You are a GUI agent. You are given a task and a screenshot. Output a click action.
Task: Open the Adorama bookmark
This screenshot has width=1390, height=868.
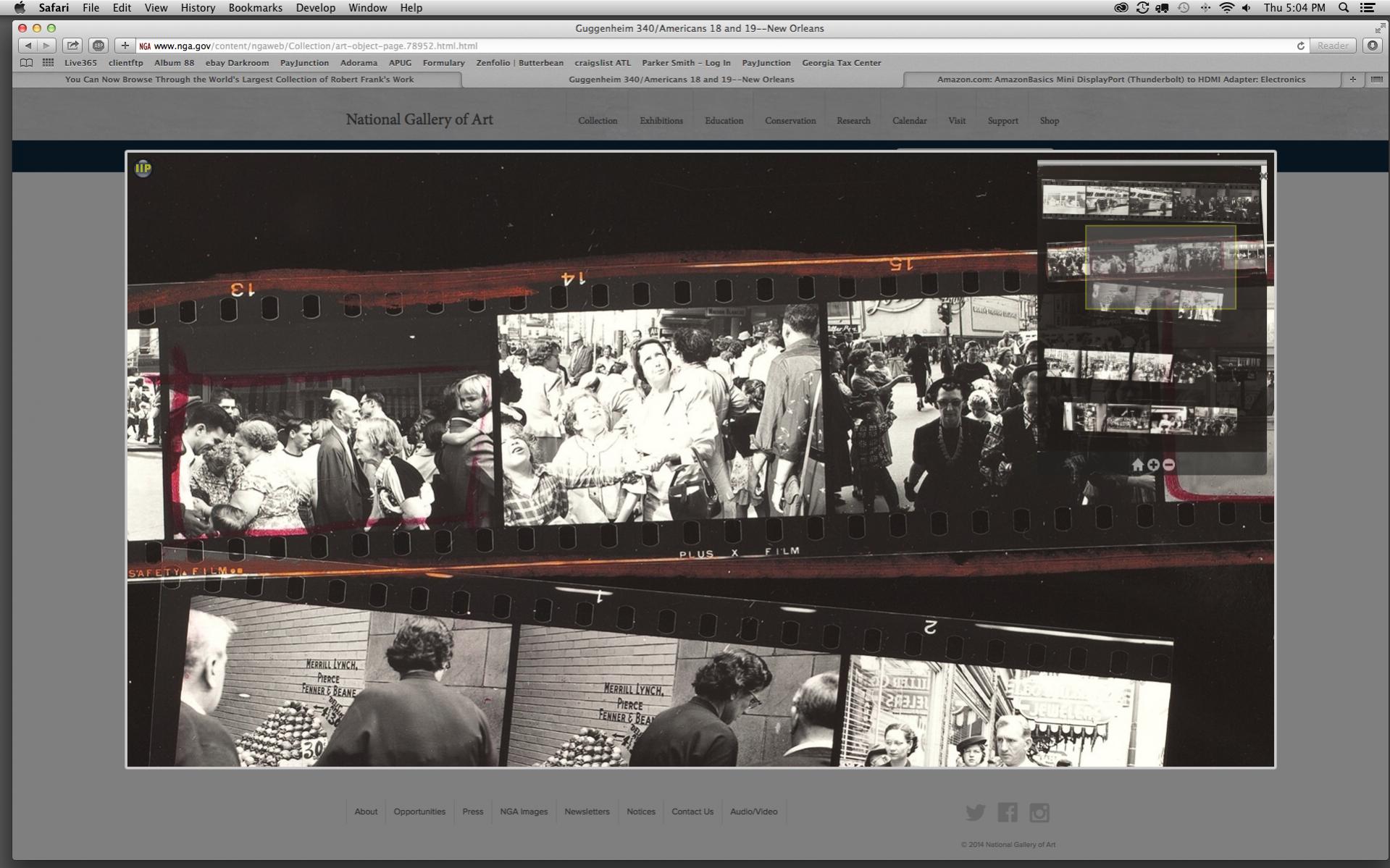[359, 63]
